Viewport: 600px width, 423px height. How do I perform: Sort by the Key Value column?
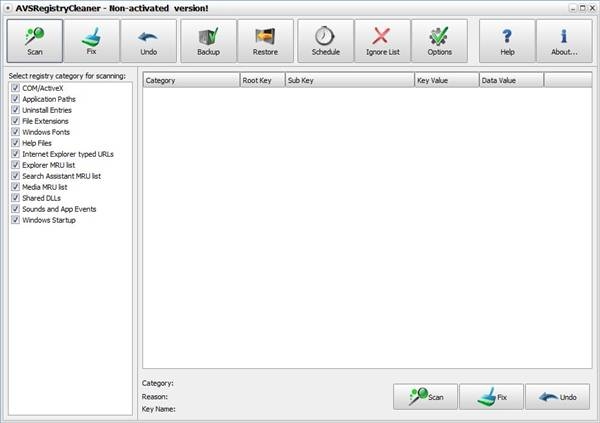click(x=447, y=80)
